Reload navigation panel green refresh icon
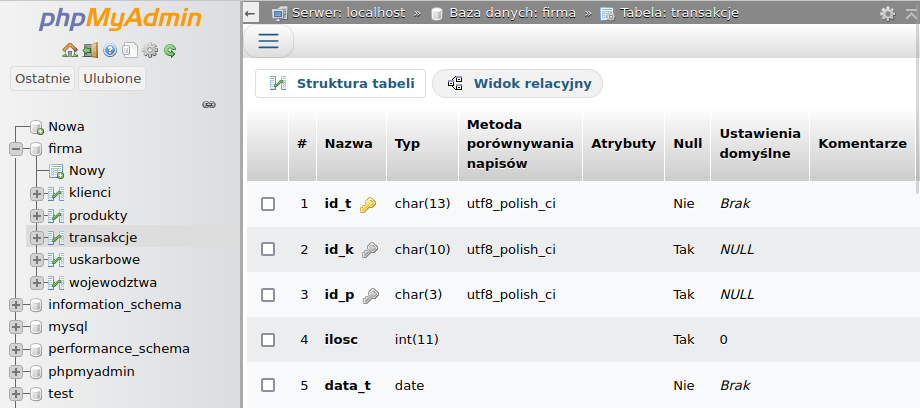920x408 pixels. 170,50
